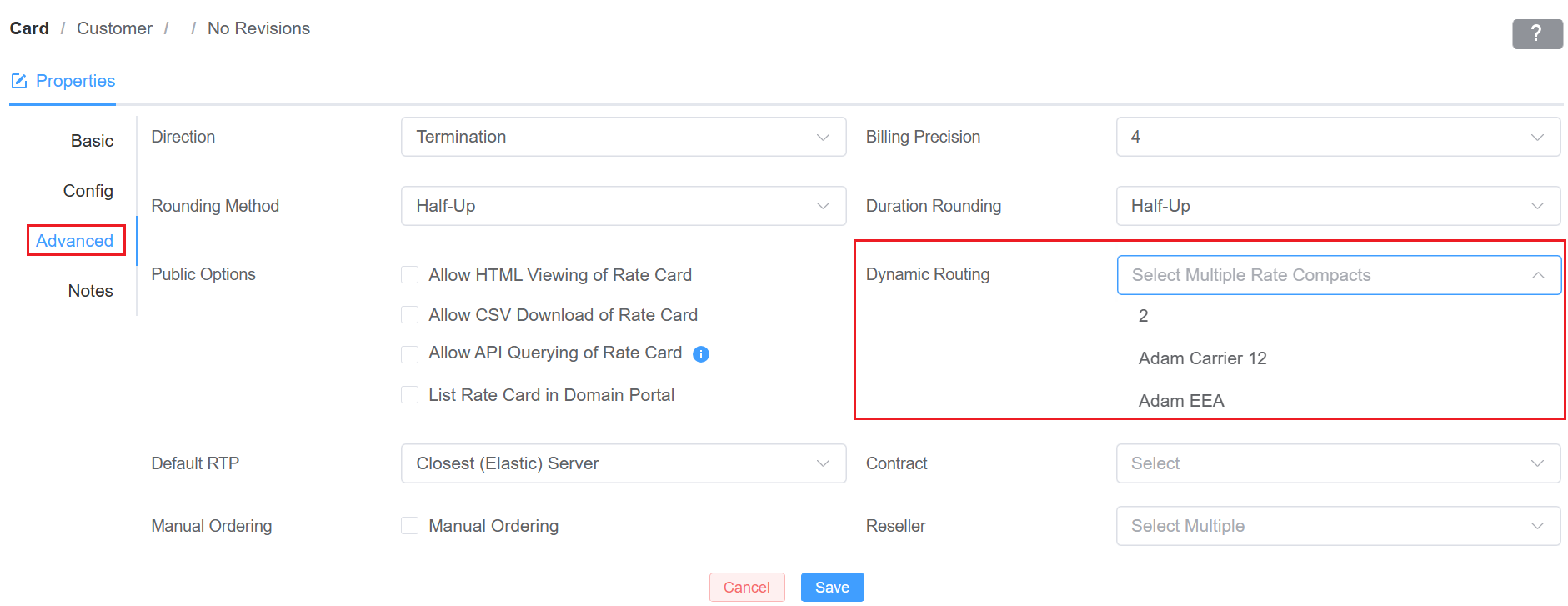Image resolution: width=1568 pixels, height=606 pixels.
Task: Open the help question mark button
Action: pyautogui.click(x=1537, y=34)
